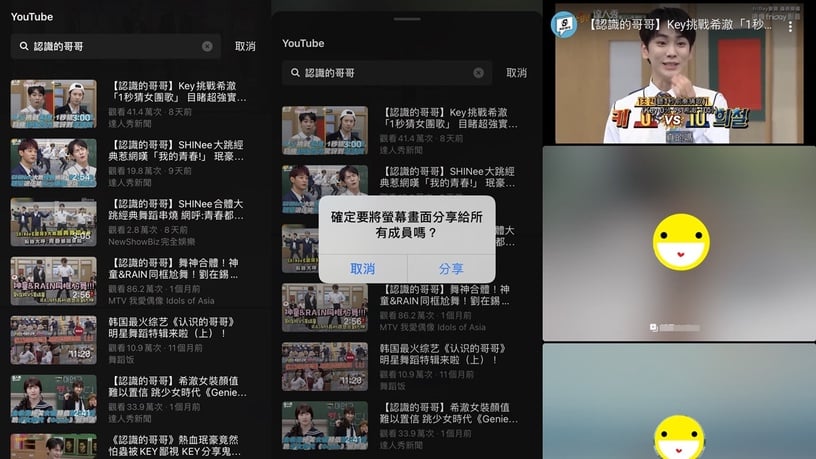Select left-list title 舞神合體！神童&RAIN同框尬舞
This screenshot has width=816, height=459.
coord(174,269)
